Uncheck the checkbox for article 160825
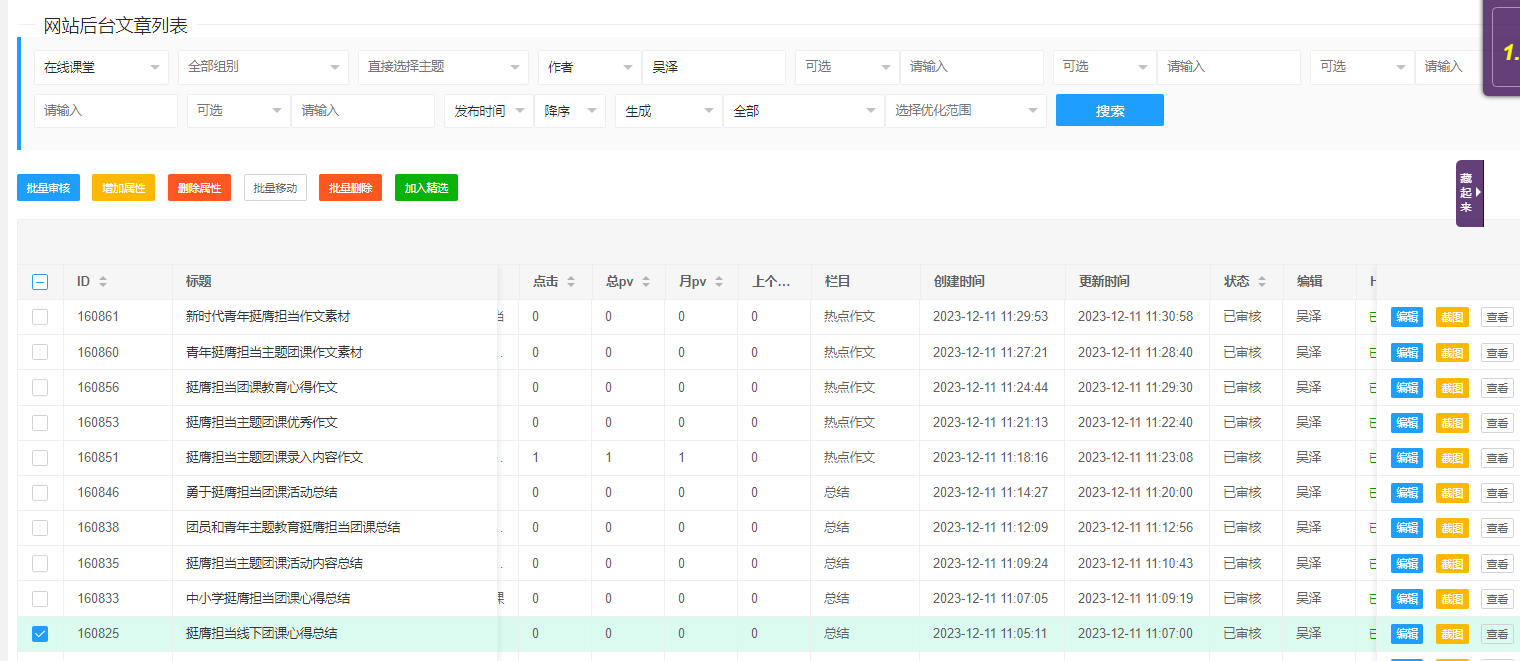 tap(40, 633)
